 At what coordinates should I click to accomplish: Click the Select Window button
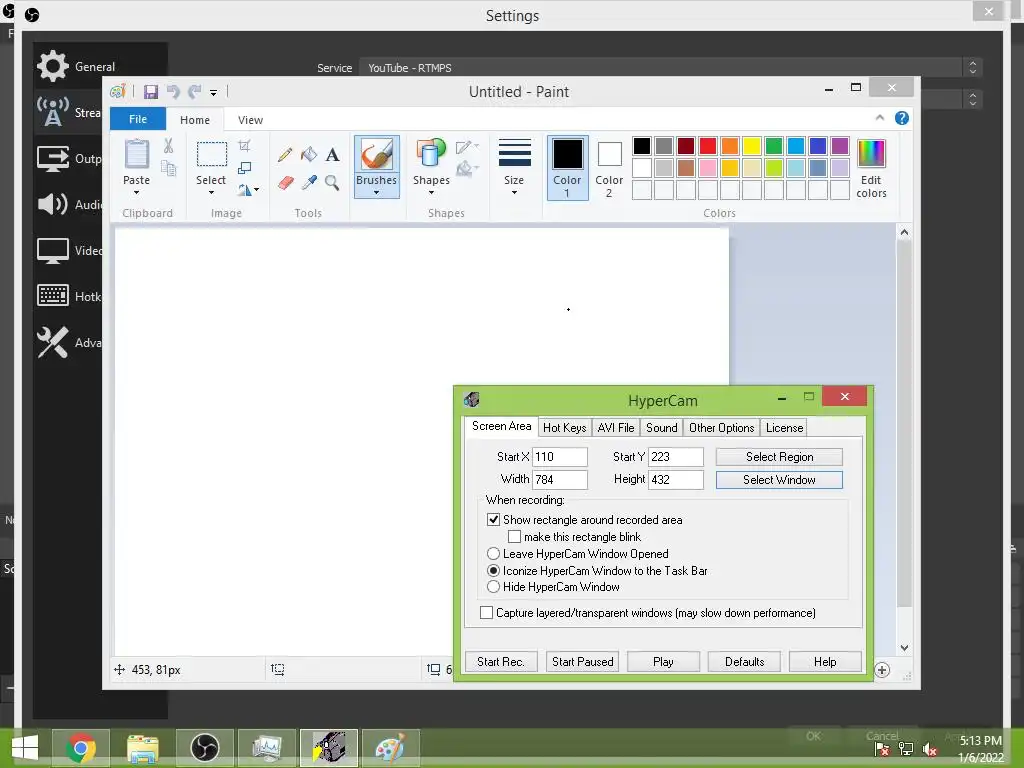coord(779,480)
